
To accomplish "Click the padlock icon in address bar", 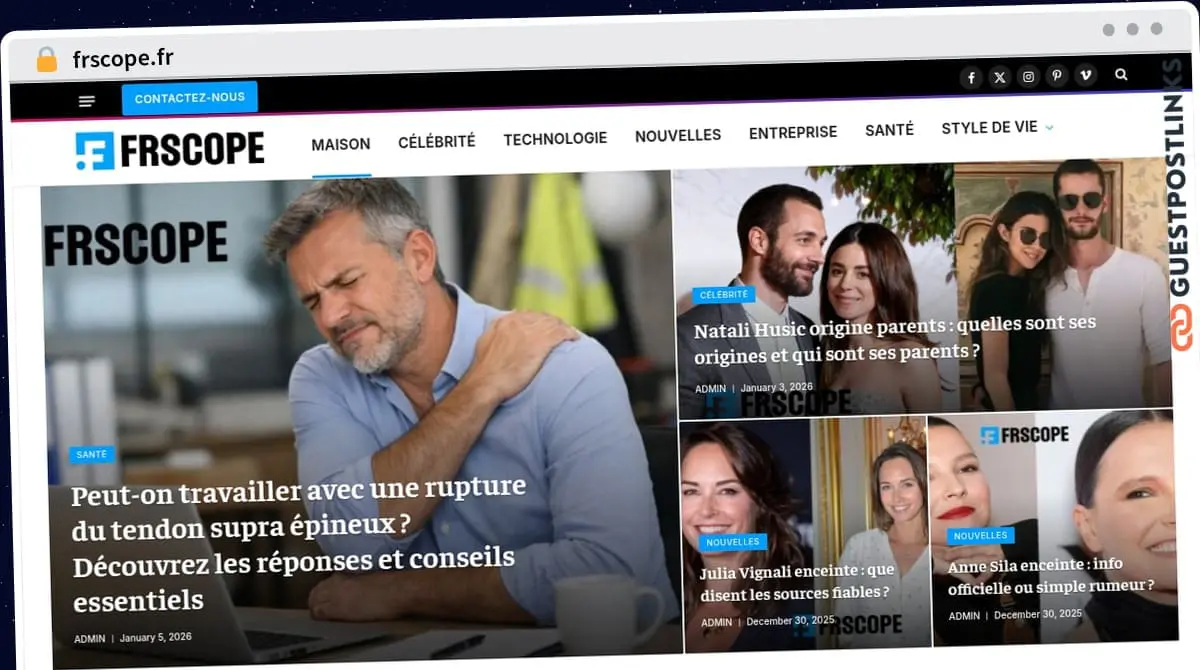I will pos(47,60).
